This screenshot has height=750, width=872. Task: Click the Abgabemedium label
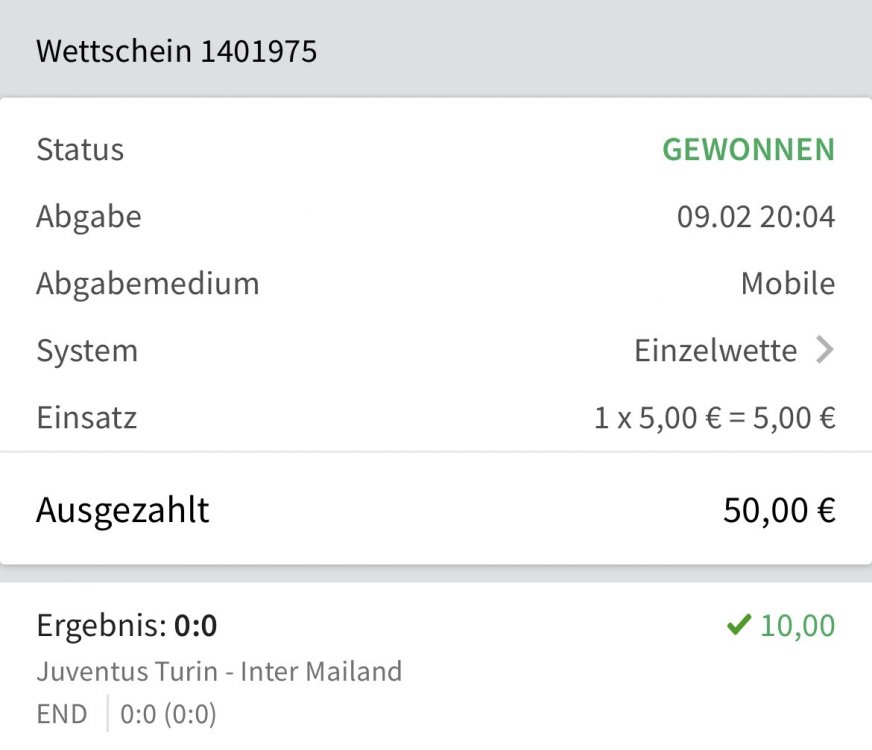click(148, 284)
